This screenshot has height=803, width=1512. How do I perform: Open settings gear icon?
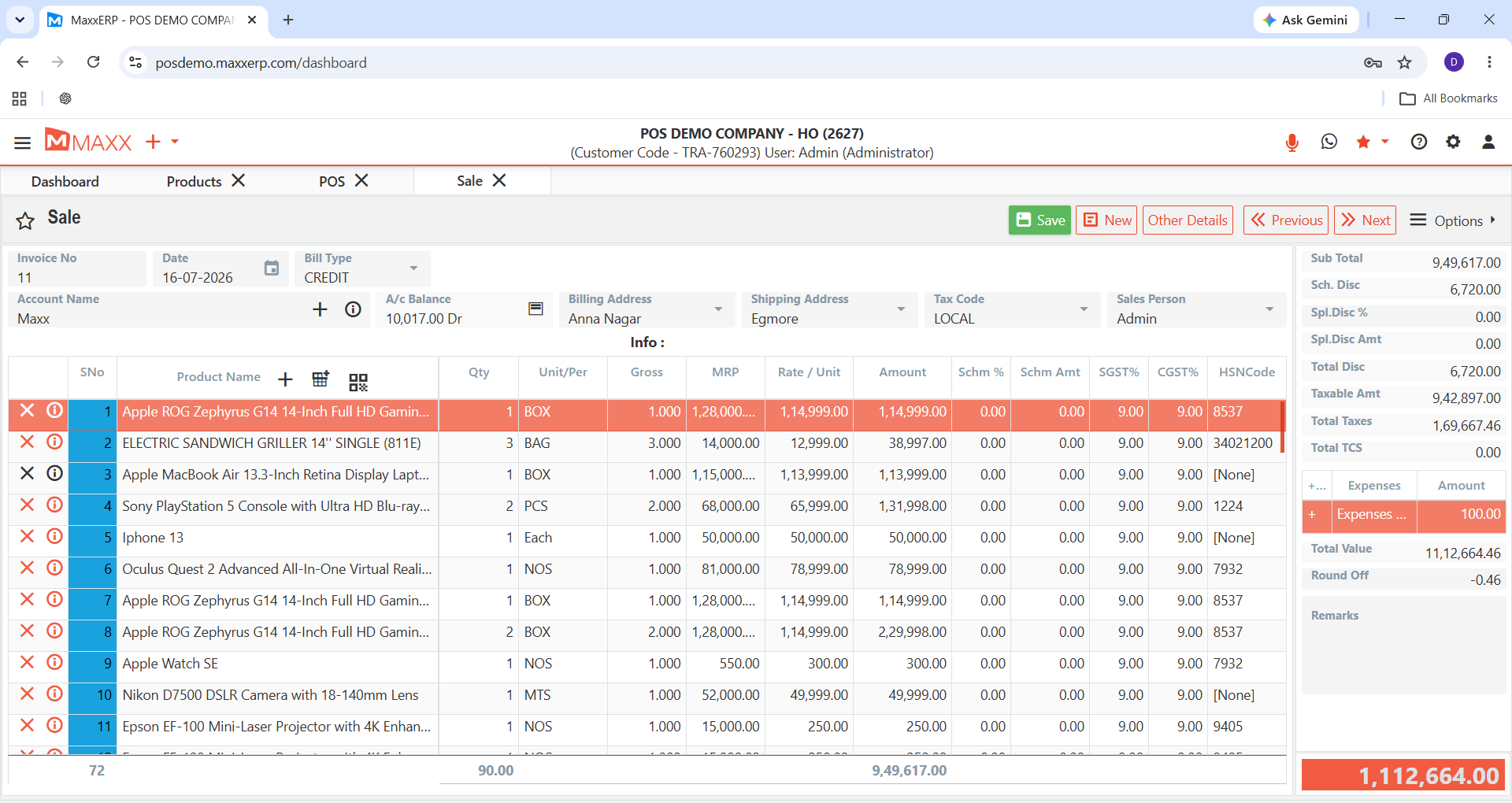(1453, 142)
